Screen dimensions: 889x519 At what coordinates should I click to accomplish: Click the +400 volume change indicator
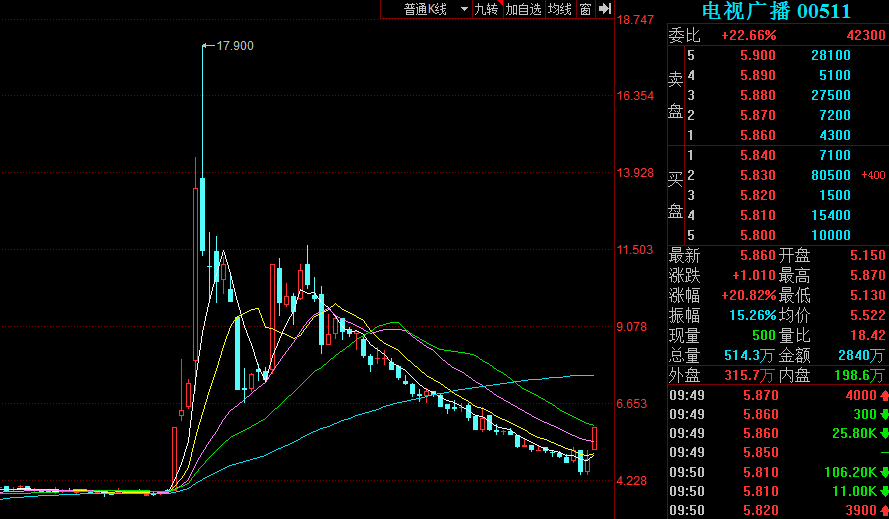(x=873, y=175)
